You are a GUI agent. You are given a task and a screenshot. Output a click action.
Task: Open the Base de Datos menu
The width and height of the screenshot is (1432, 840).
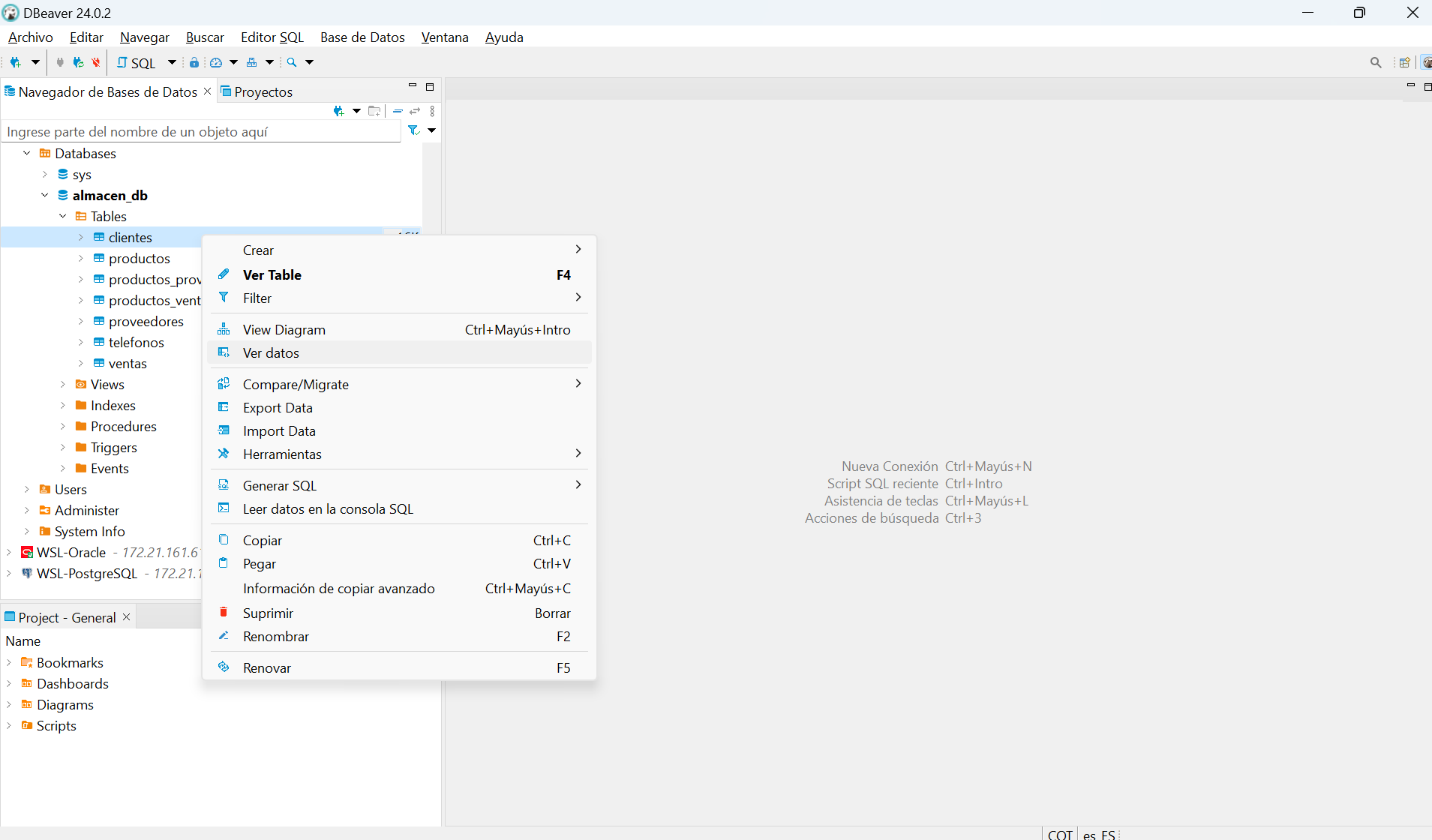(x=362, y=37)
